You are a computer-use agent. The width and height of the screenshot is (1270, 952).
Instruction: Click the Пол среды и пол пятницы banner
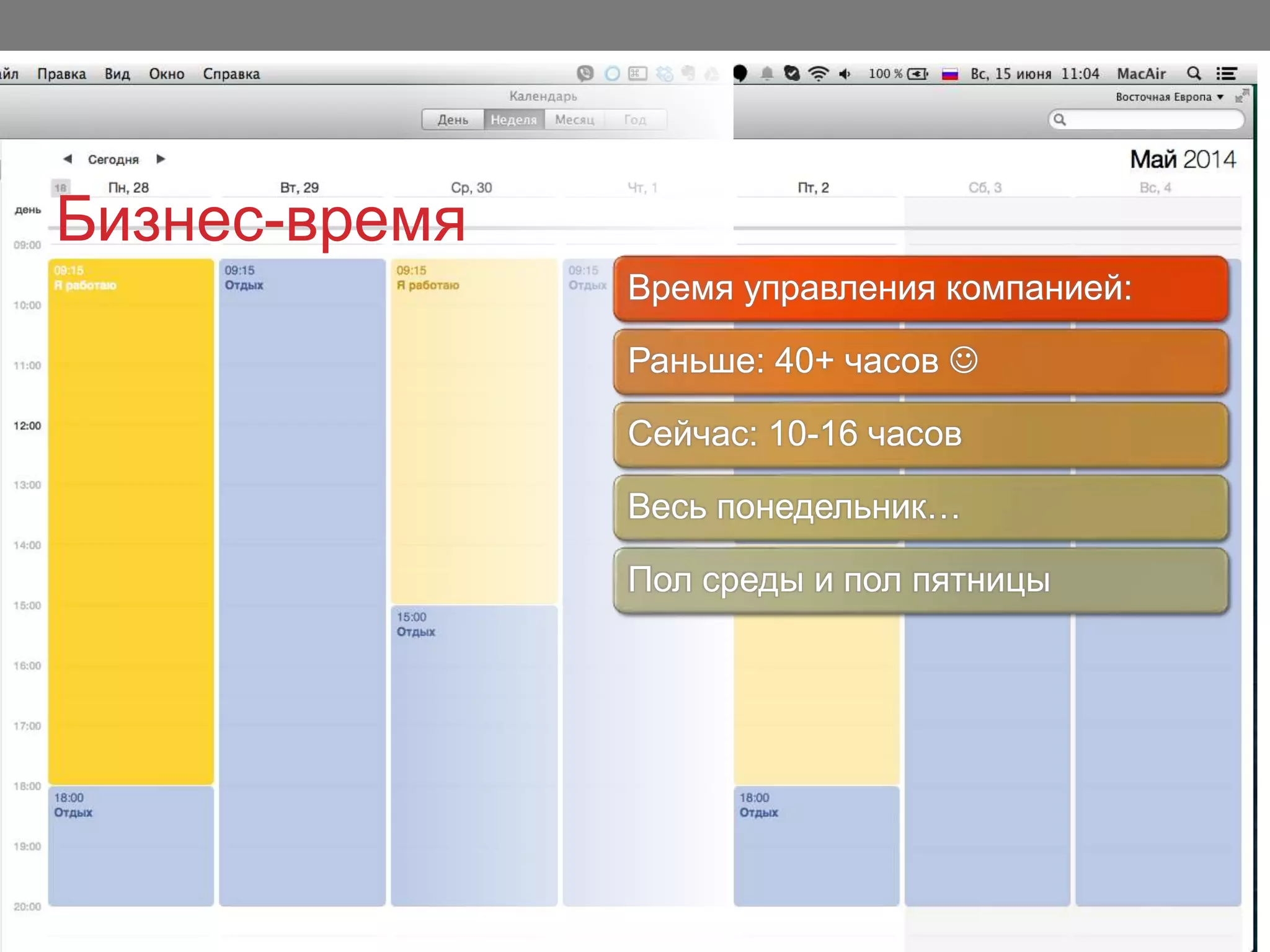coord(921,580)
